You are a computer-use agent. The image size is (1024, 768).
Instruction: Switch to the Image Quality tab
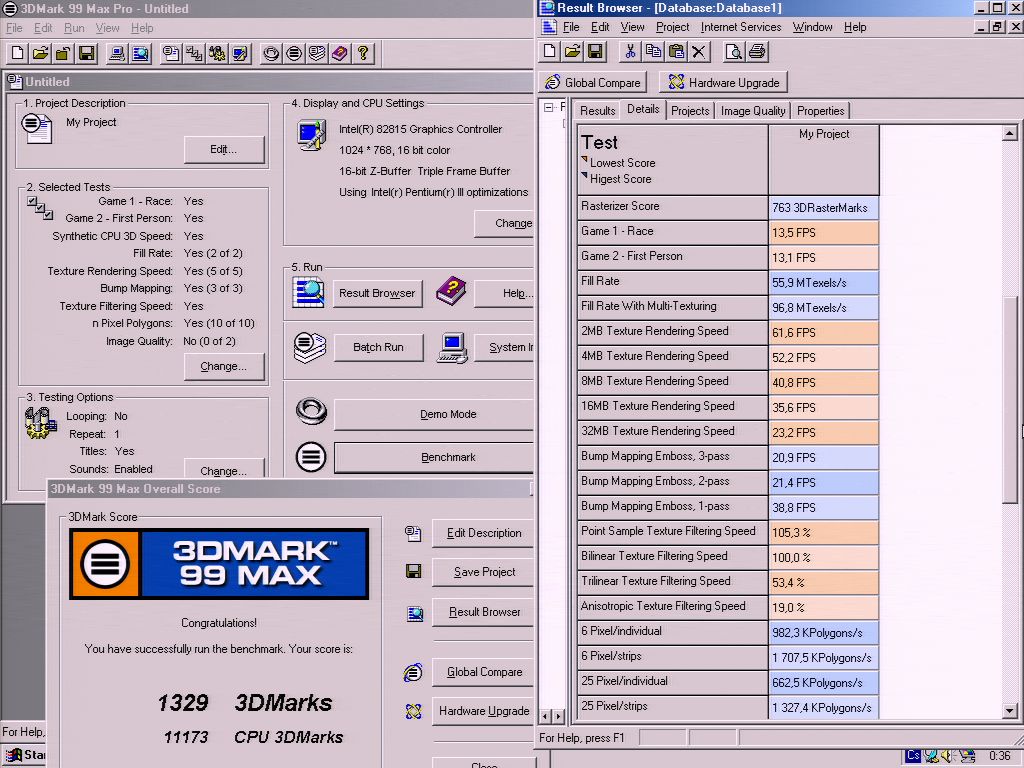(753, 111)
